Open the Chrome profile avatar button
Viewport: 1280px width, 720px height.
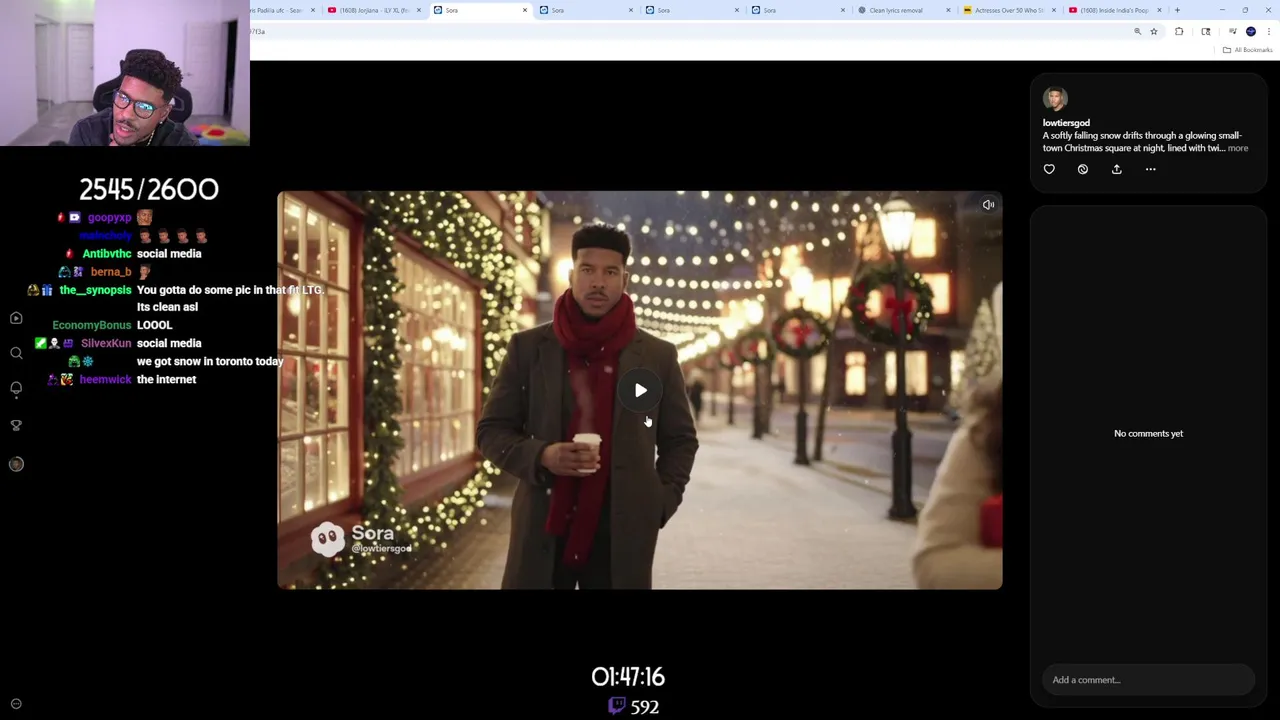pos(1250,32)
